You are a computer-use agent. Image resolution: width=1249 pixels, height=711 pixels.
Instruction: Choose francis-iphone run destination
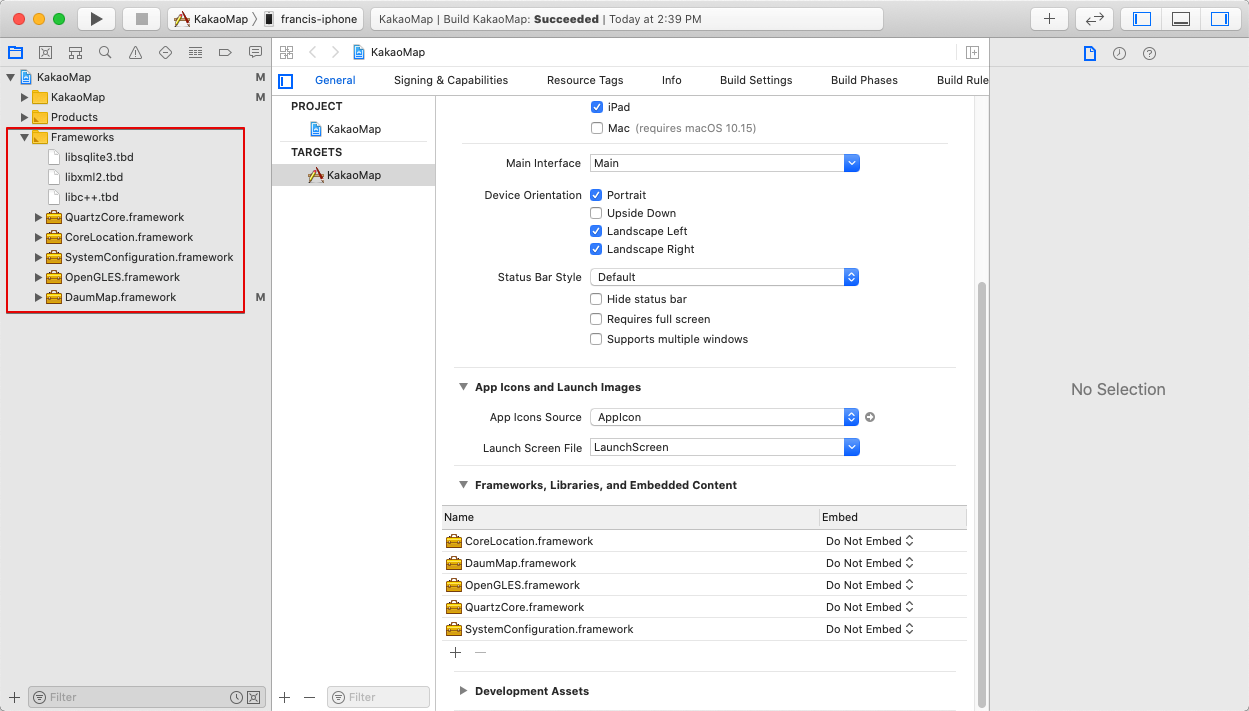point(311,19)
